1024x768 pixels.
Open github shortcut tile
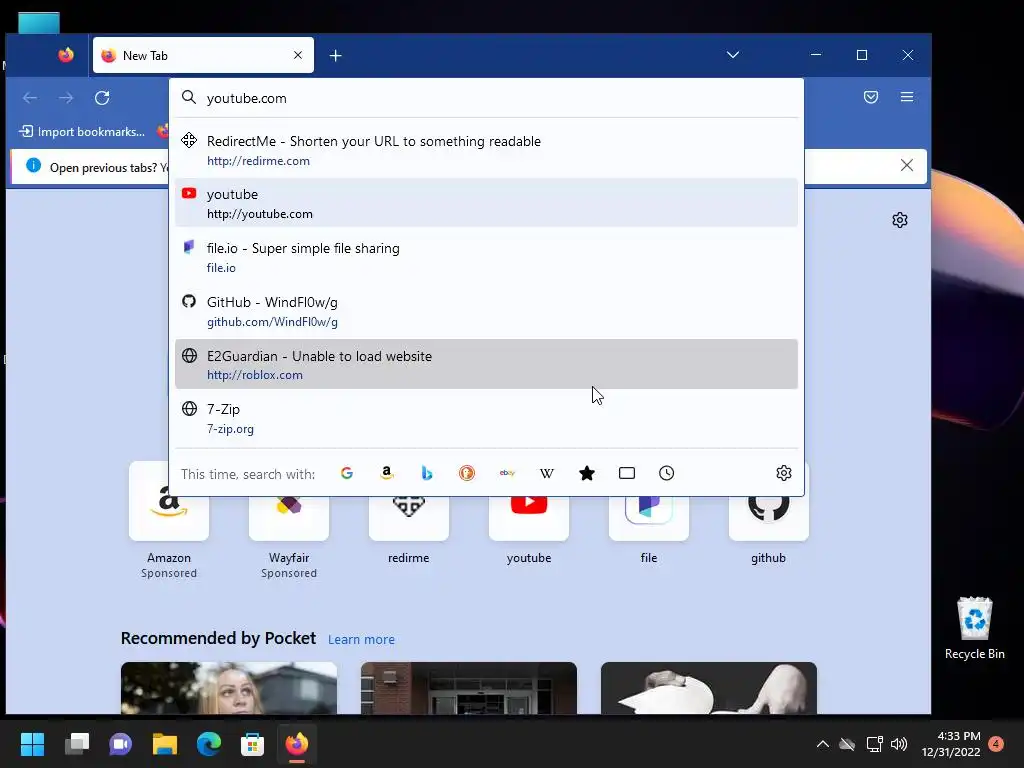pos(769,522)
